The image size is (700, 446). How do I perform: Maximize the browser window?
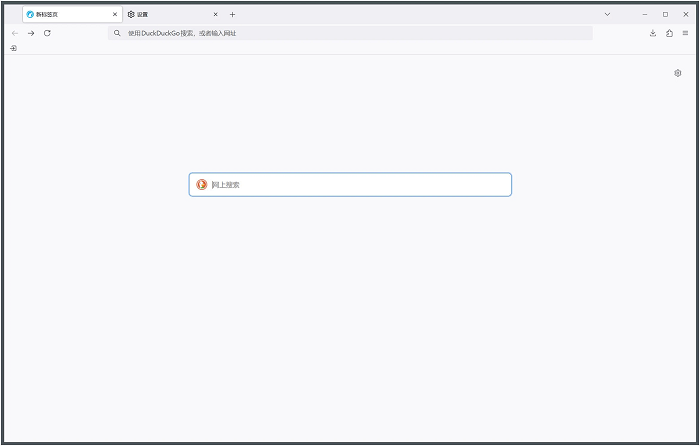(x=665, y=14)
